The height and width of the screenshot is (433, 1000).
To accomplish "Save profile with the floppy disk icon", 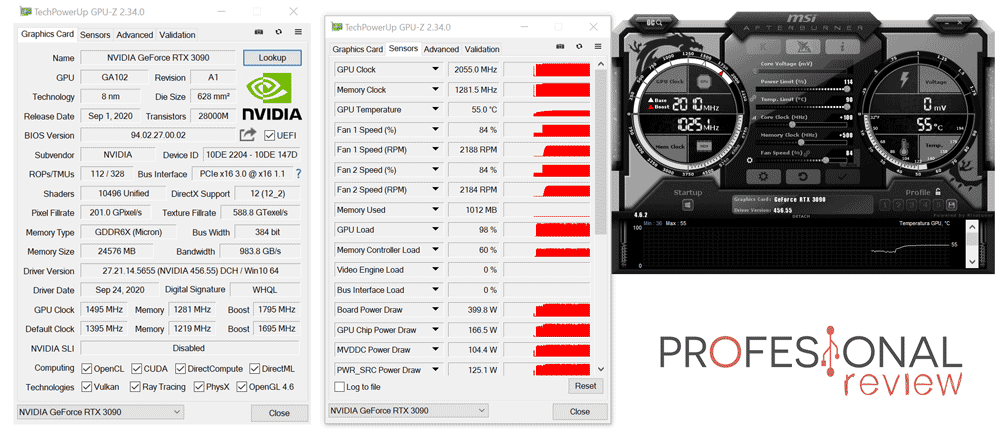I will (951, 205).
